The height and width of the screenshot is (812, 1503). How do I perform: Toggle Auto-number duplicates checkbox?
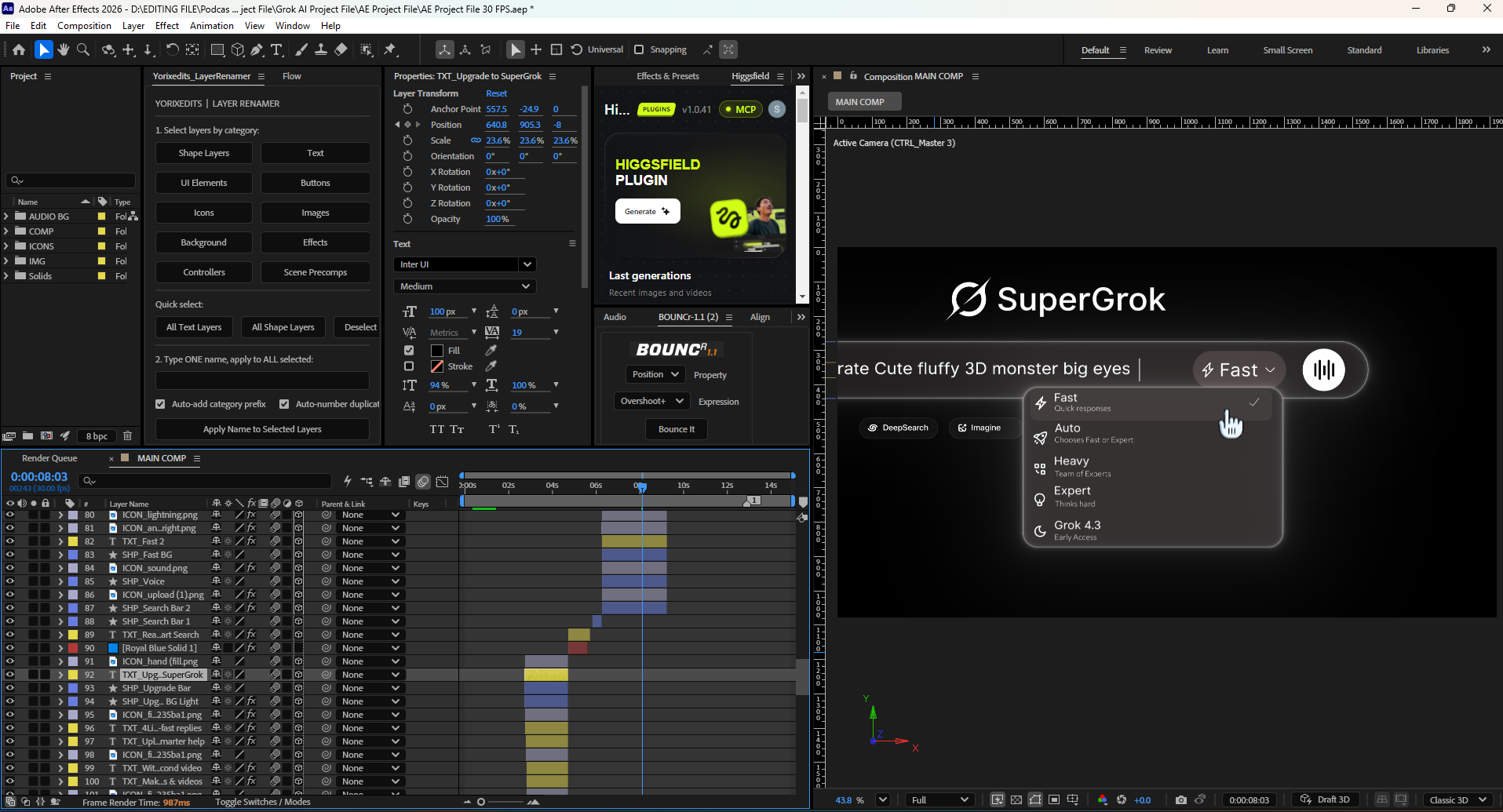(x=284, y=404)
